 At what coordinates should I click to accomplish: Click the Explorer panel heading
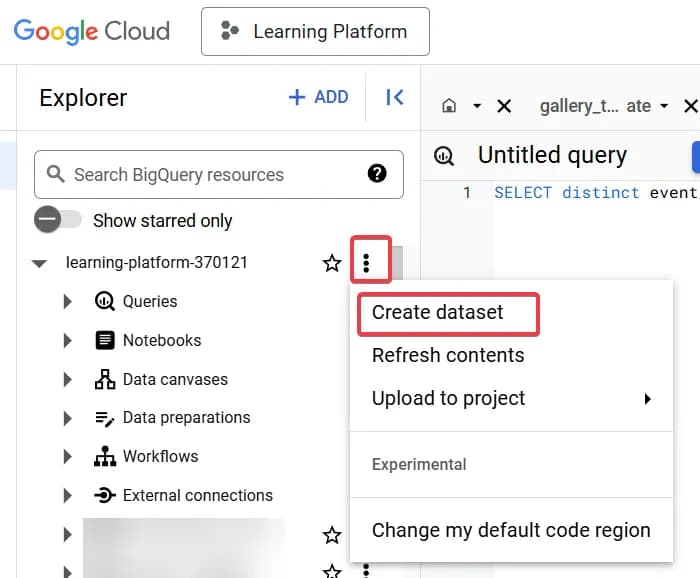click(x=83, y=98)
